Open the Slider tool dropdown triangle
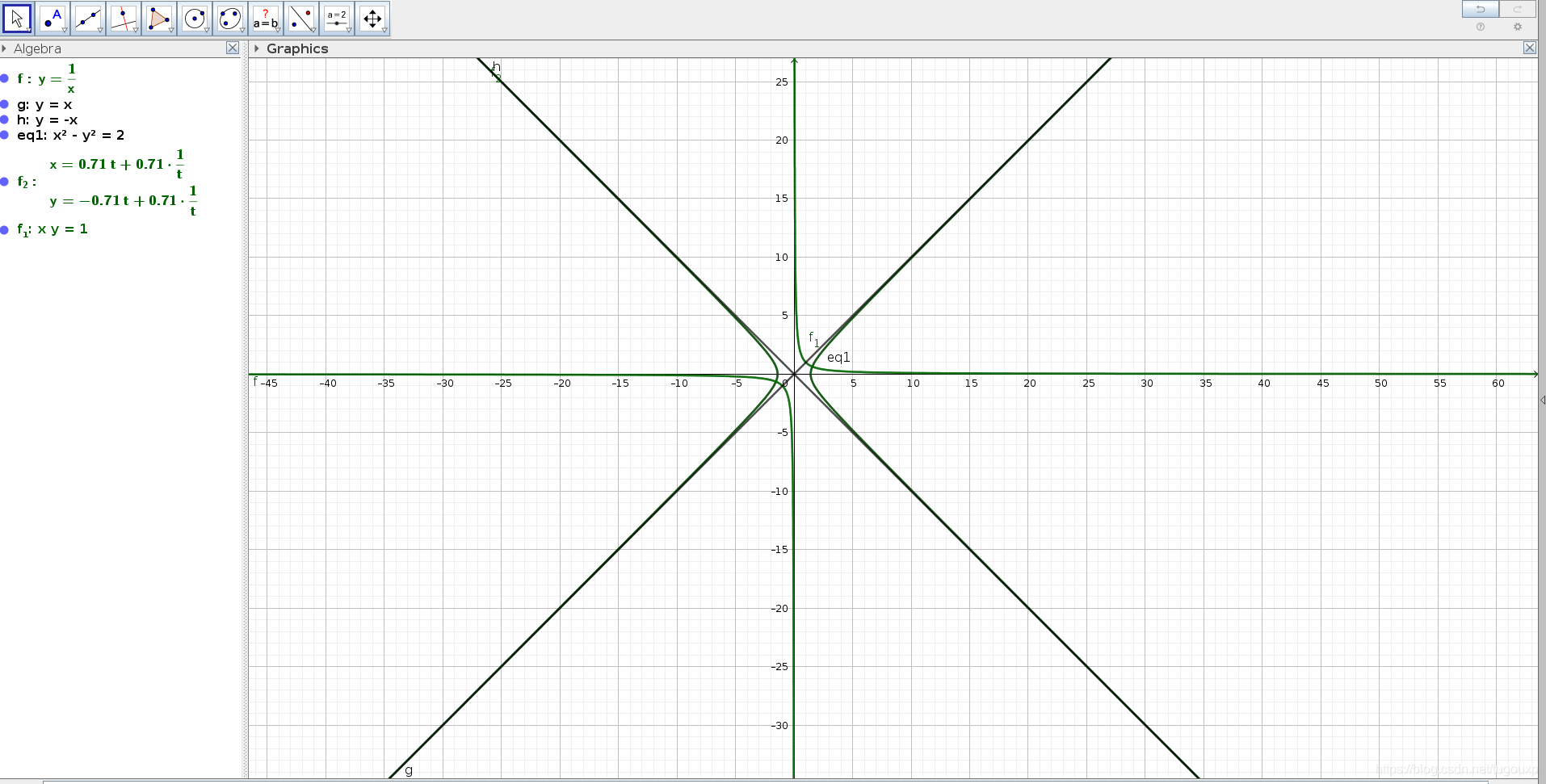The height and width of the screenshot is (784, 1546). click(x=349, y=31)
